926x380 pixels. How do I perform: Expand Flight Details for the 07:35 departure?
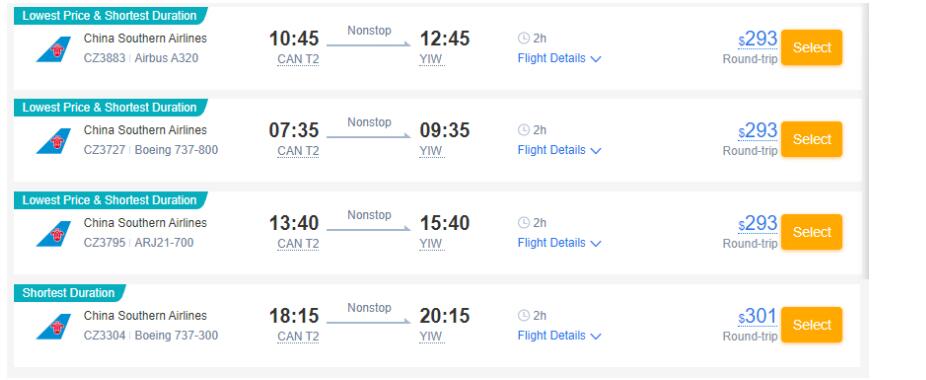(559, 150)
